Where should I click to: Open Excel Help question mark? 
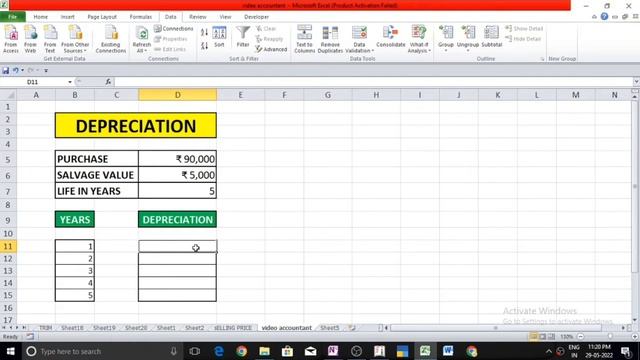[x=604, y=17]
